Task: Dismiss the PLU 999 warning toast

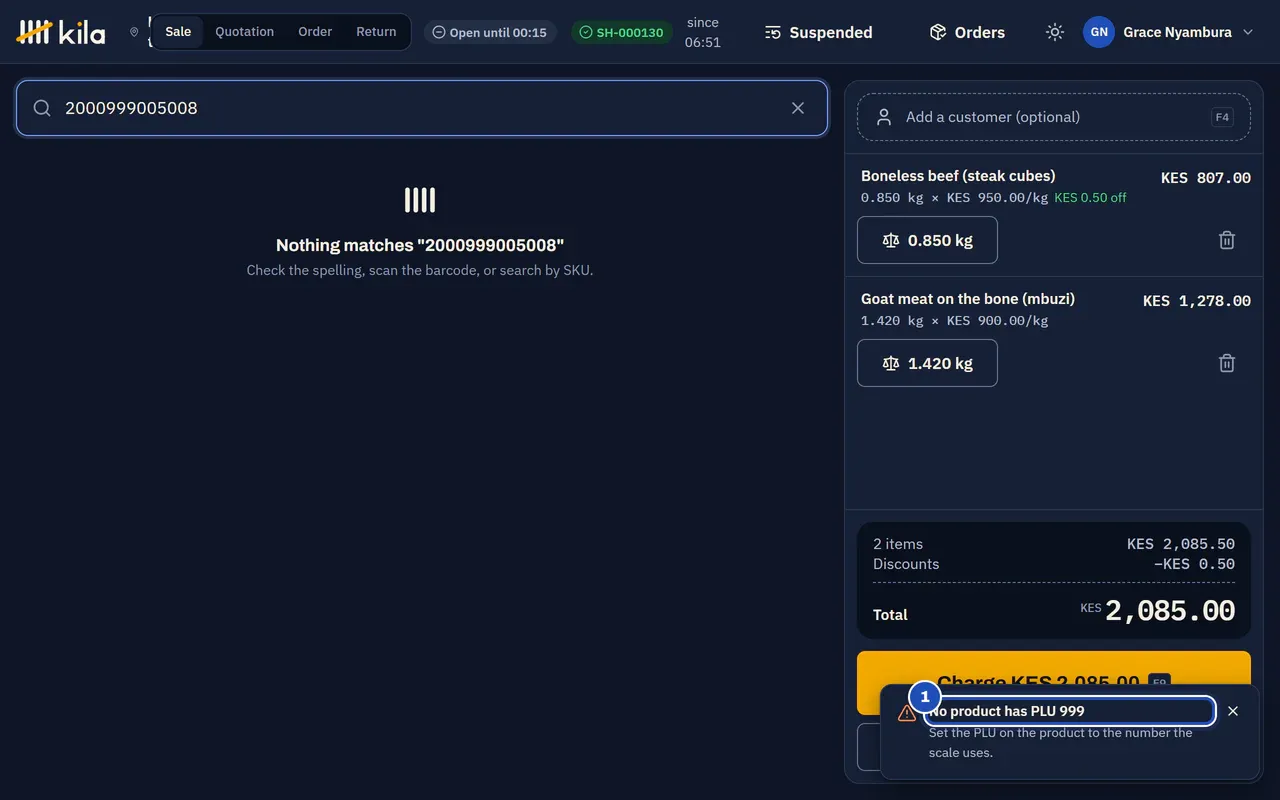Action: tap(1233, 711)
